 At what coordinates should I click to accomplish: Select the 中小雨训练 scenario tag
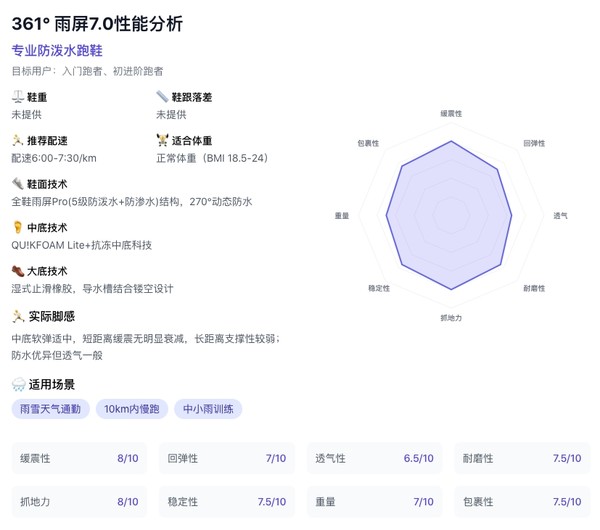[208, 409]
